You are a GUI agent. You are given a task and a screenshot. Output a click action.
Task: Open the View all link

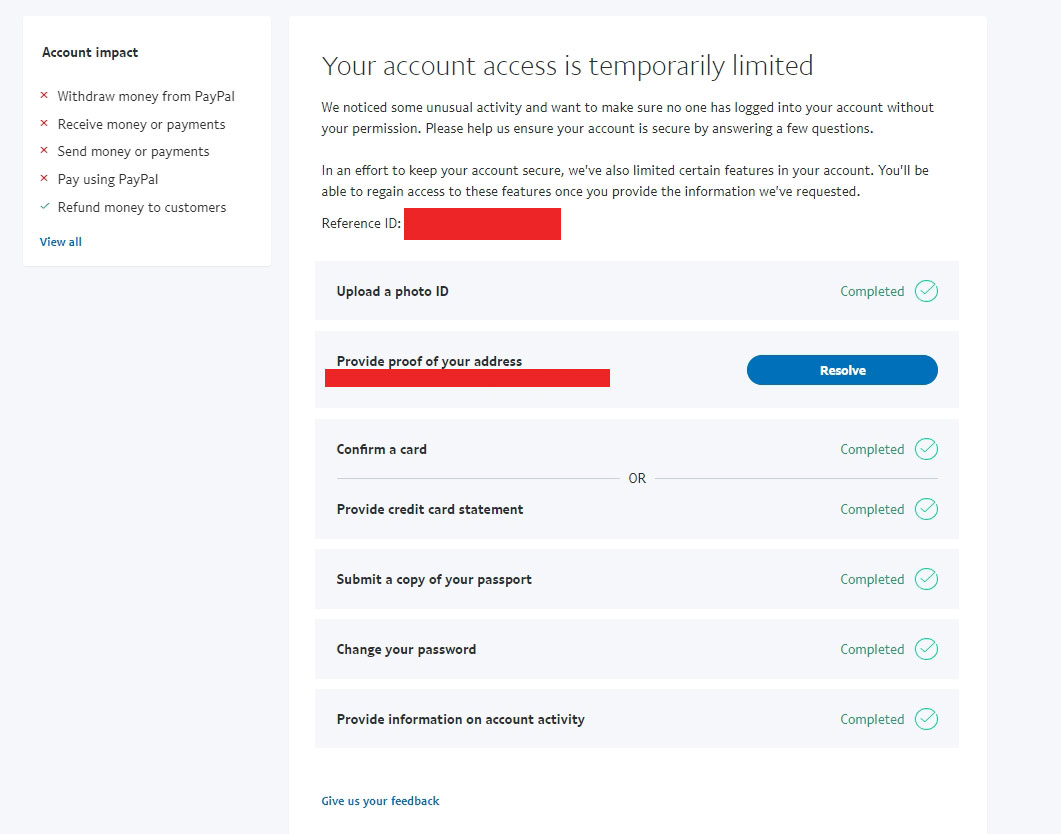point(61,242)
